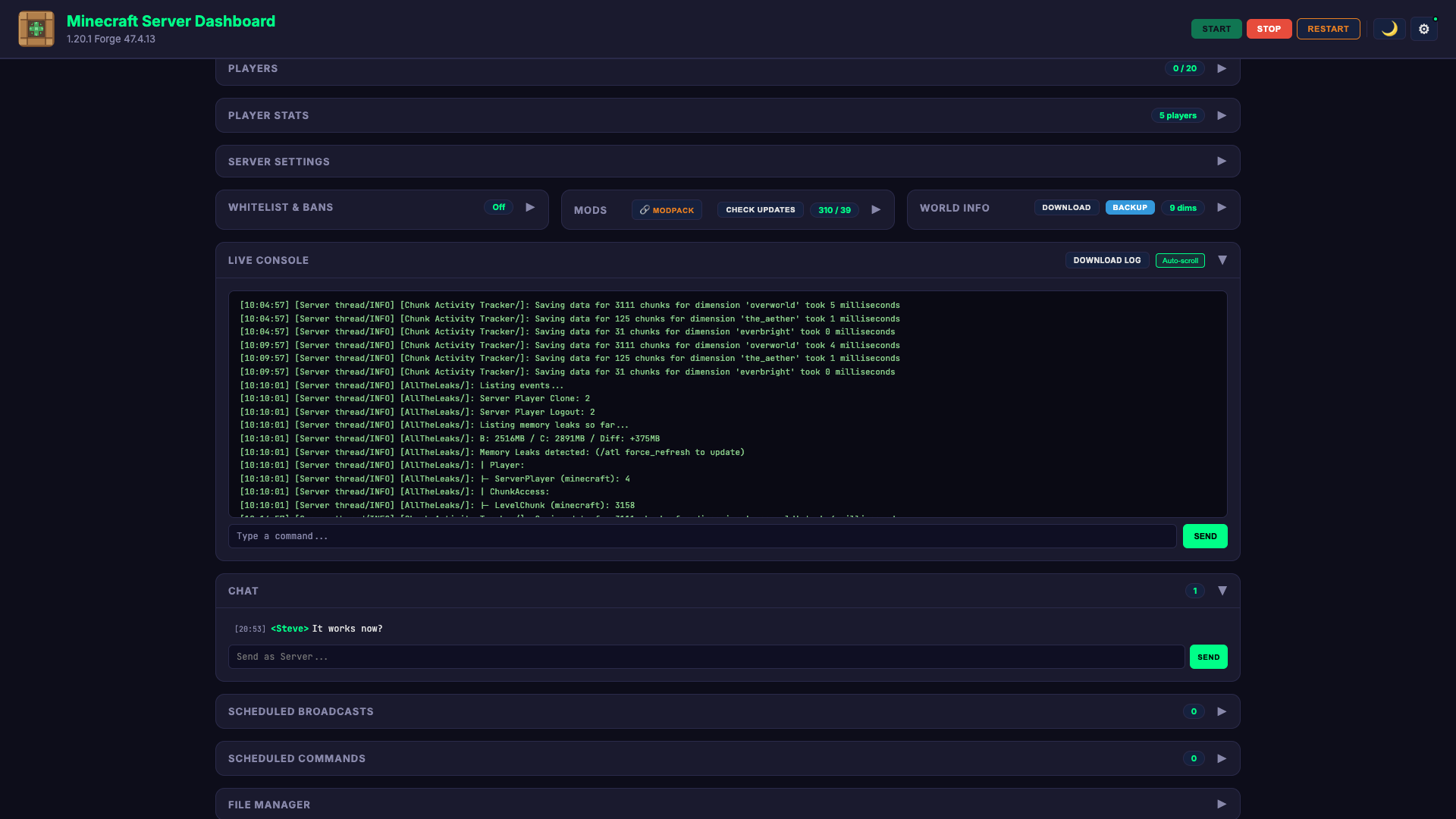Check for mod updates
Image resolution: width=1456 pixels, height=819 pixels.
[x=760, y=210]
